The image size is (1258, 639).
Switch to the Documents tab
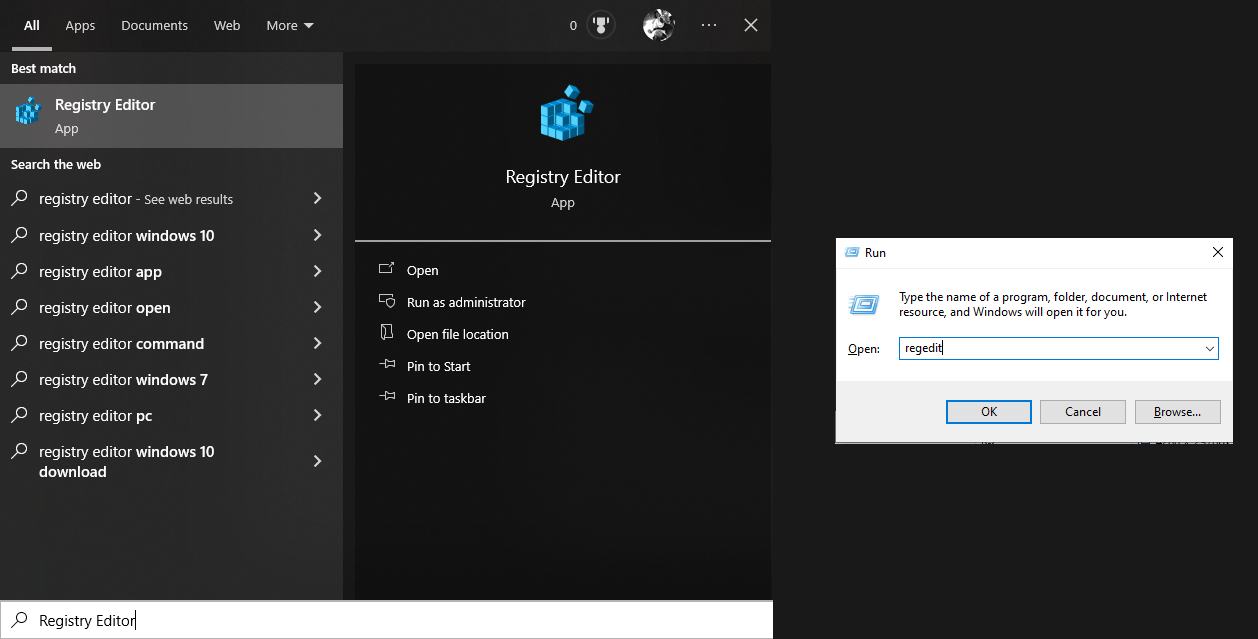[154, 25]
